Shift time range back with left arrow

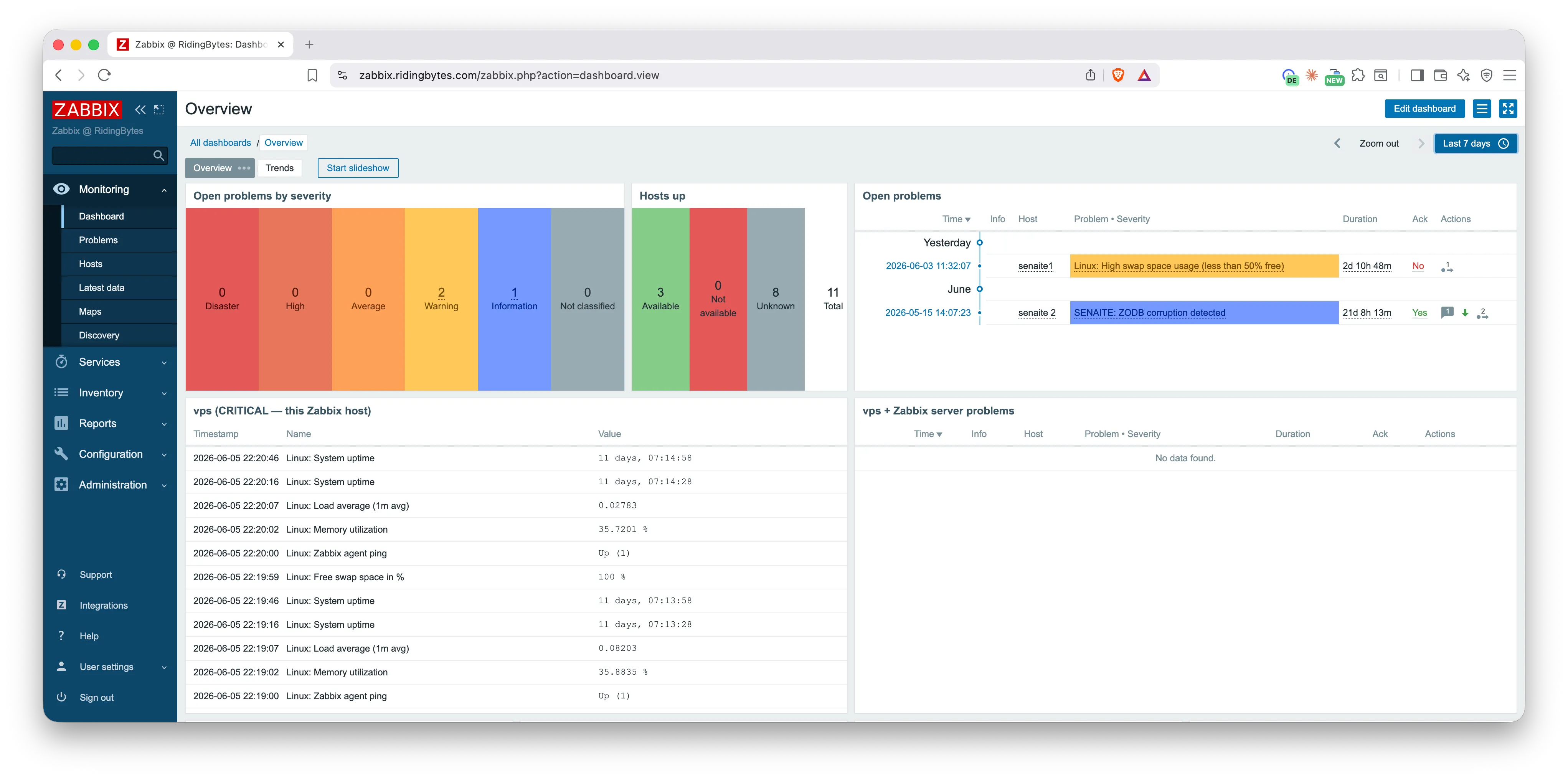(x=1337, y=144)
